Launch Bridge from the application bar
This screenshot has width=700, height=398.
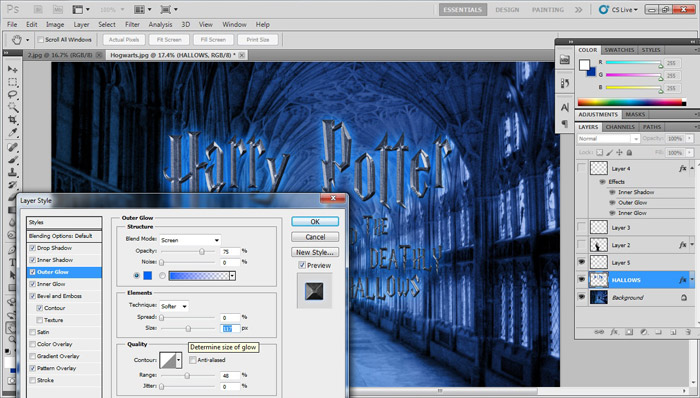(38, 9)
